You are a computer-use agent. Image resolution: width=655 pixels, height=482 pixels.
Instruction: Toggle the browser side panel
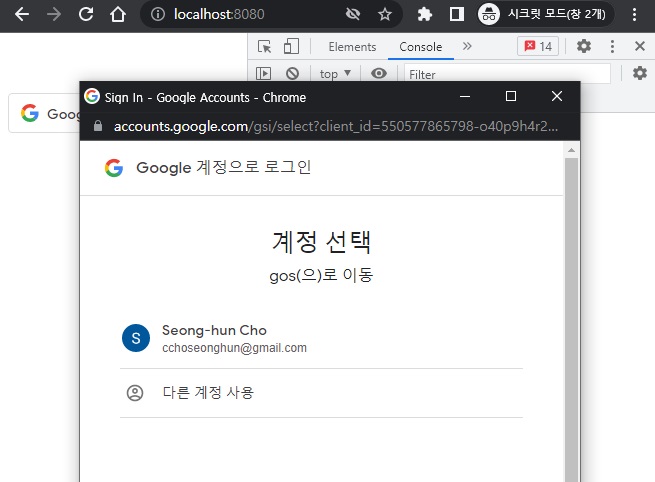tap(457, 14)
